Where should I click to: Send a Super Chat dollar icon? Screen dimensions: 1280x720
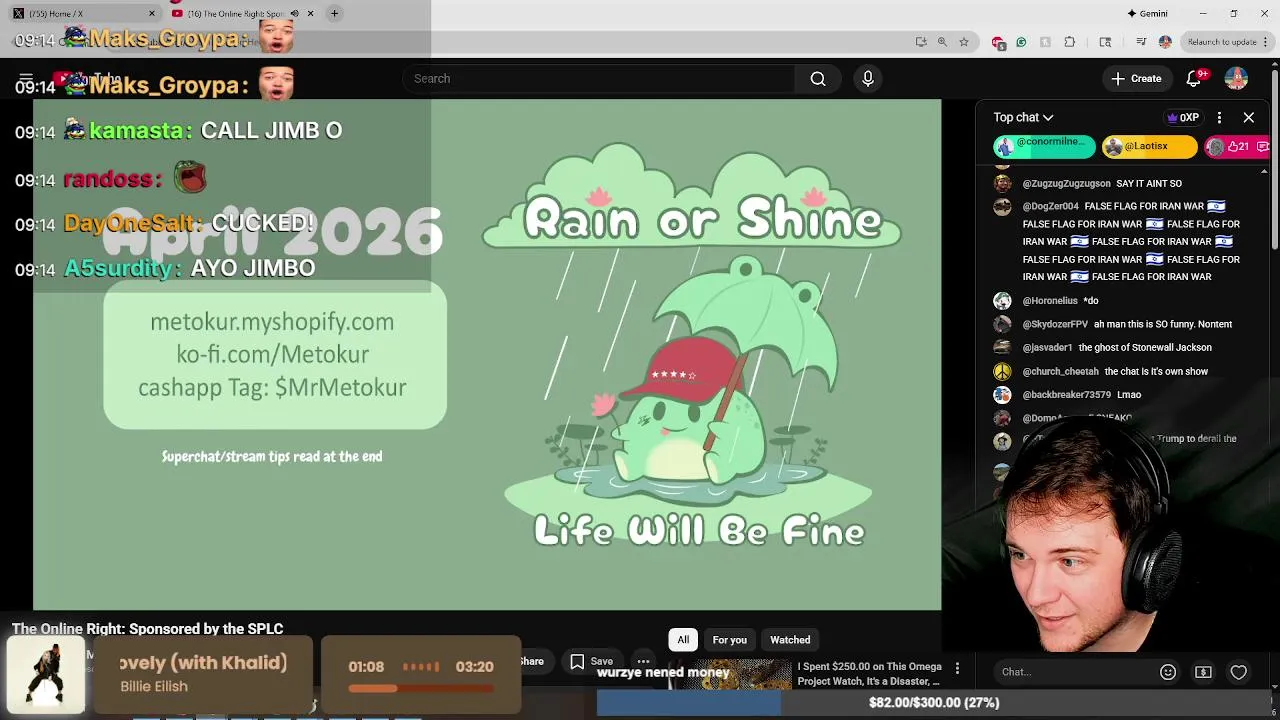click(x=1203, y=672)
